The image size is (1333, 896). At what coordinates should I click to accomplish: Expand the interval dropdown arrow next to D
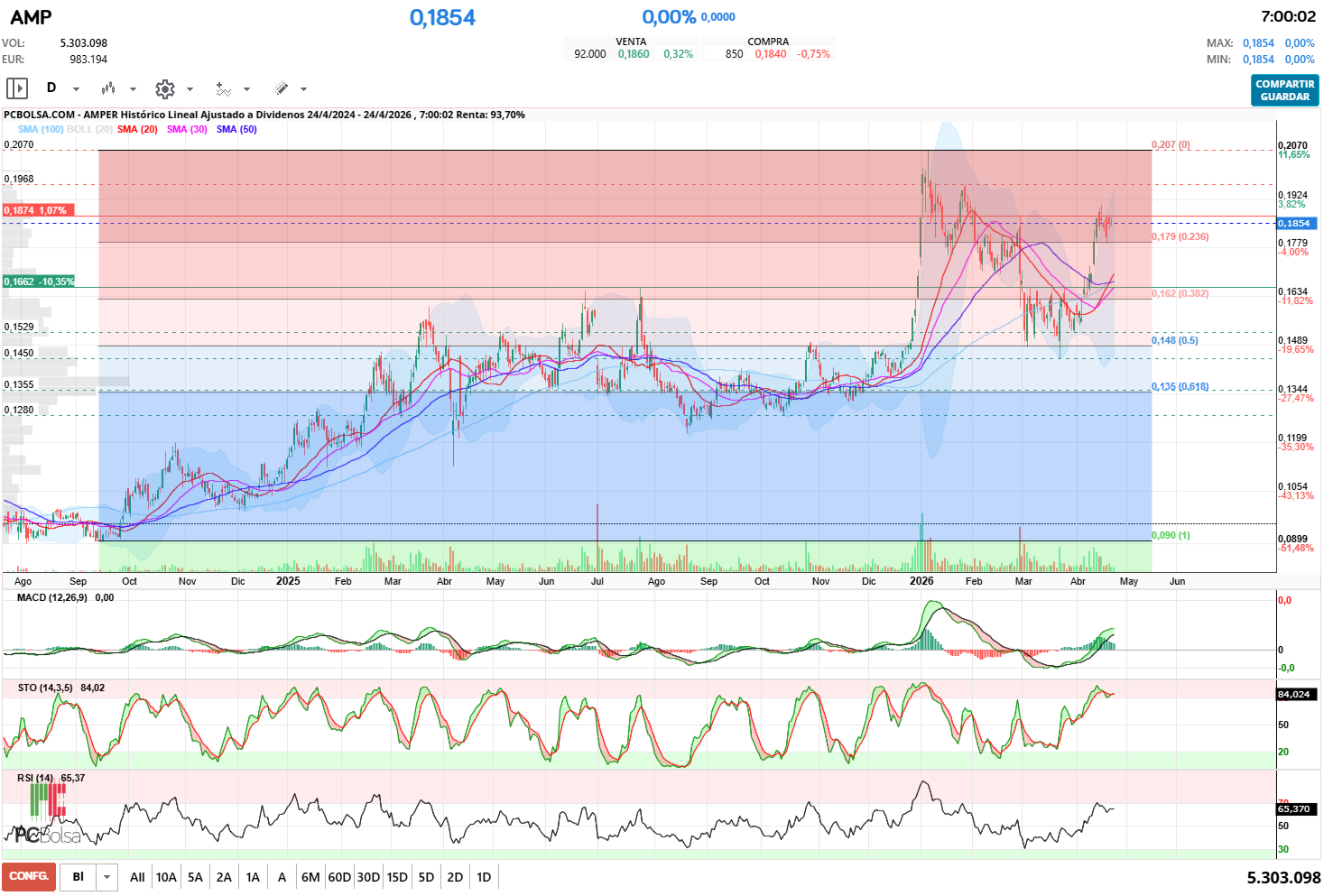tap(76, 89)
